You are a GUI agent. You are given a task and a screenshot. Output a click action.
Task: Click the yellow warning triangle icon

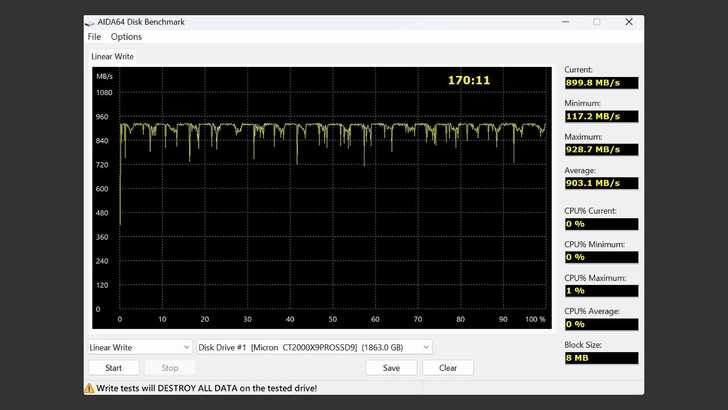point(89,387)
